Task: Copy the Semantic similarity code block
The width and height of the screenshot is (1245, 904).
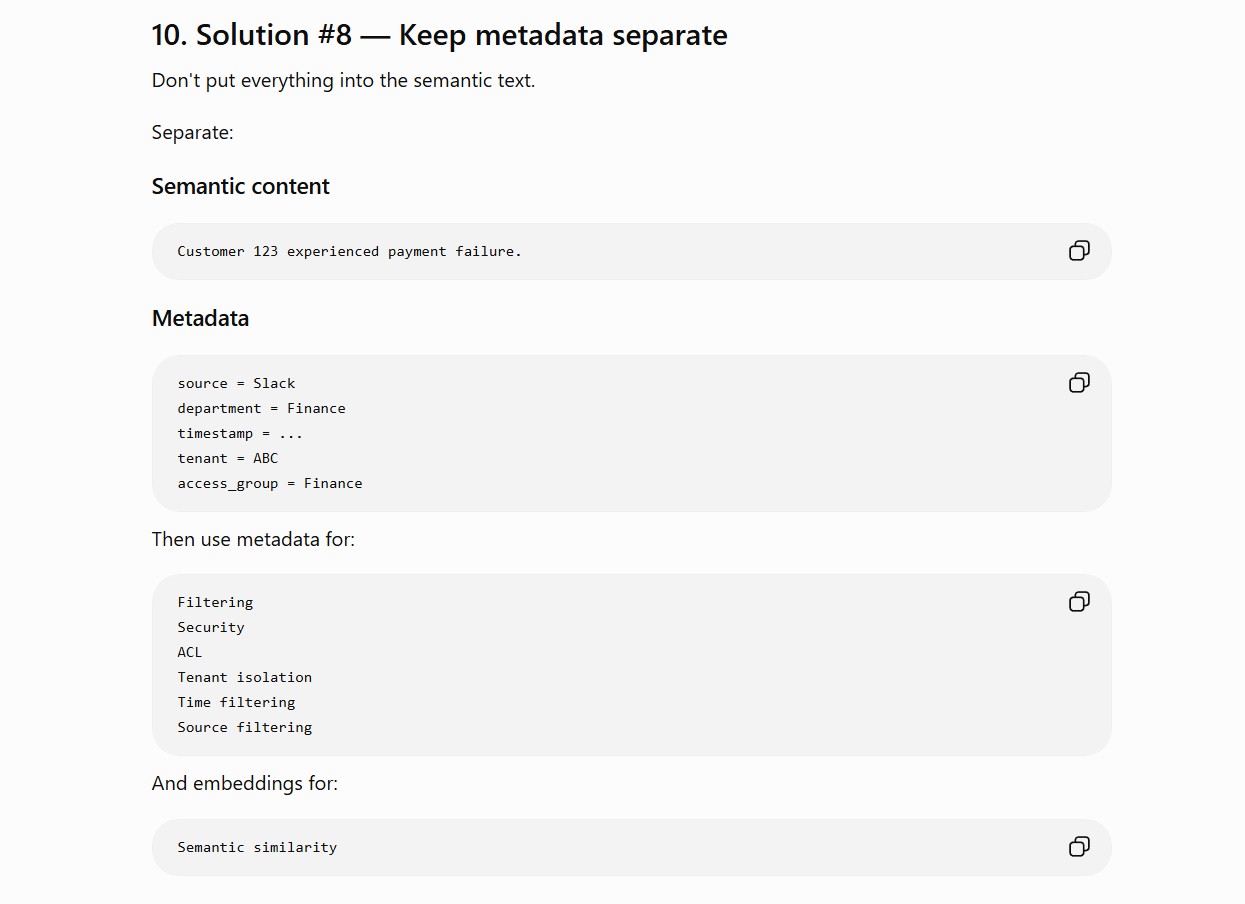Action: click(x=1079, y=847)
